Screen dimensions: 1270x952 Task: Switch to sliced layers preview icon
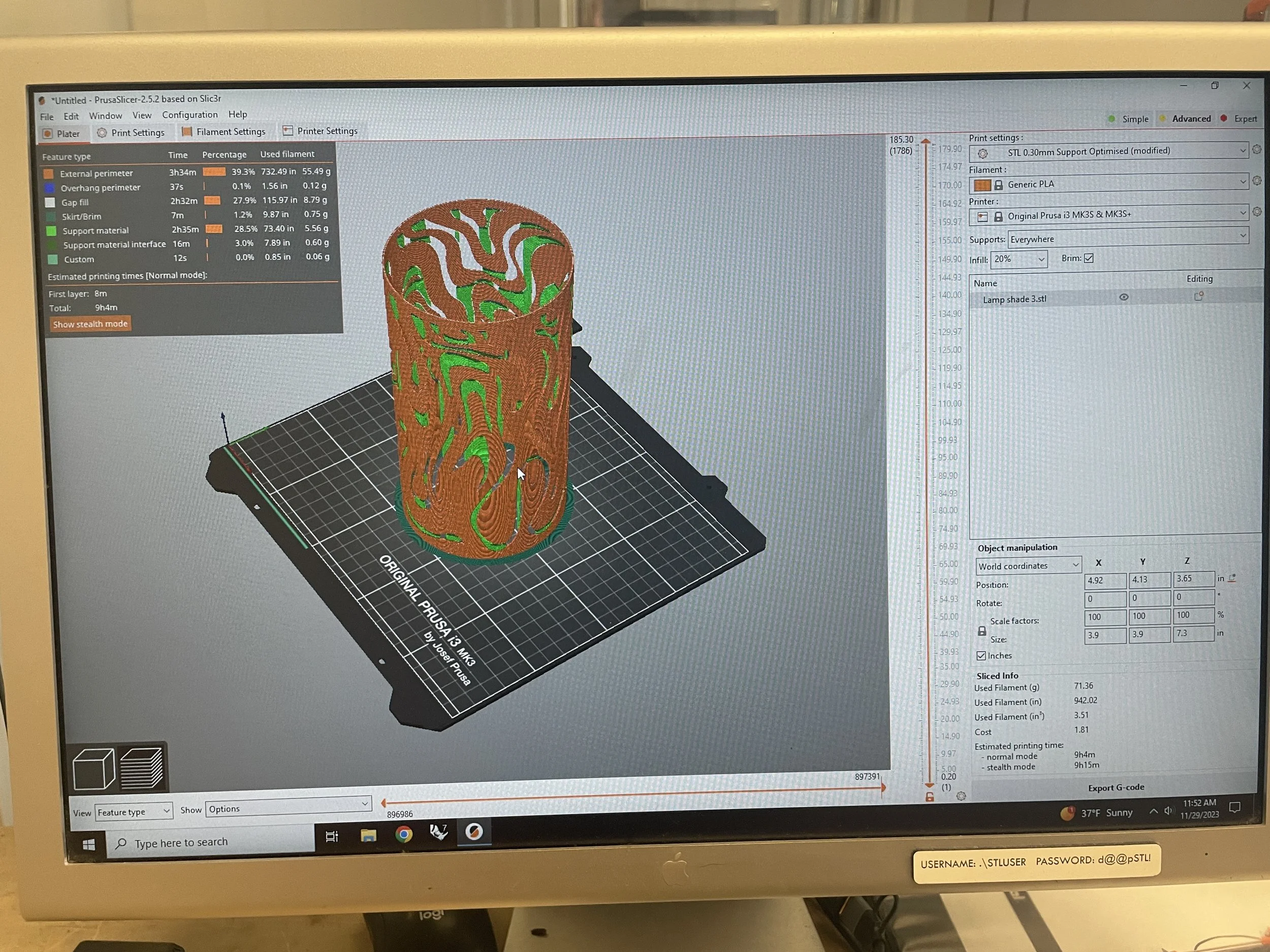(x=141, y=768)
